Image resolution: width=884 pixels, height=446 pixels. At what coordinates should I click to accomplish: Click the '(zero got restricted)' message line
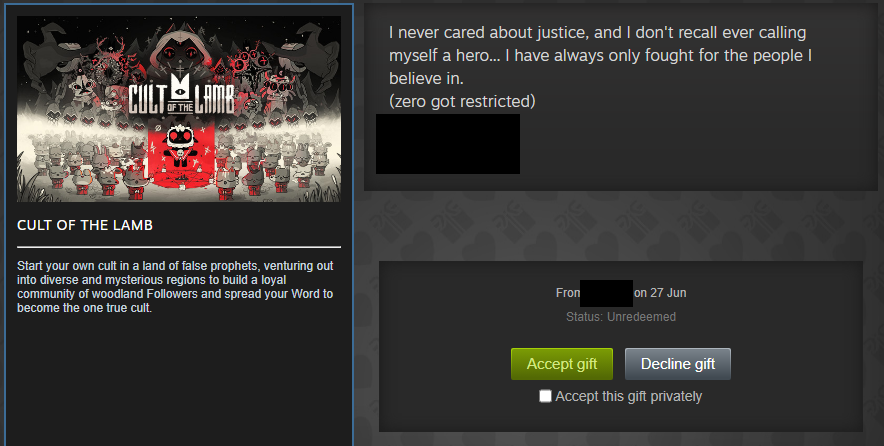[462, 101]
